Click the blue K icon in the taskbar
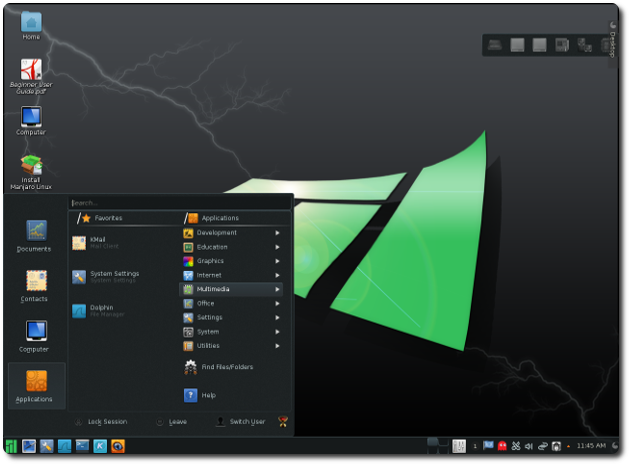 coord(100,446)
